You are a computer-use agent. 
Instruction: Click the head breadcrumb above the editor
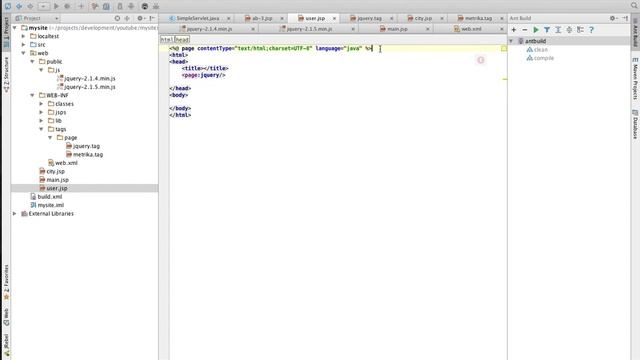tap(182, 40)
